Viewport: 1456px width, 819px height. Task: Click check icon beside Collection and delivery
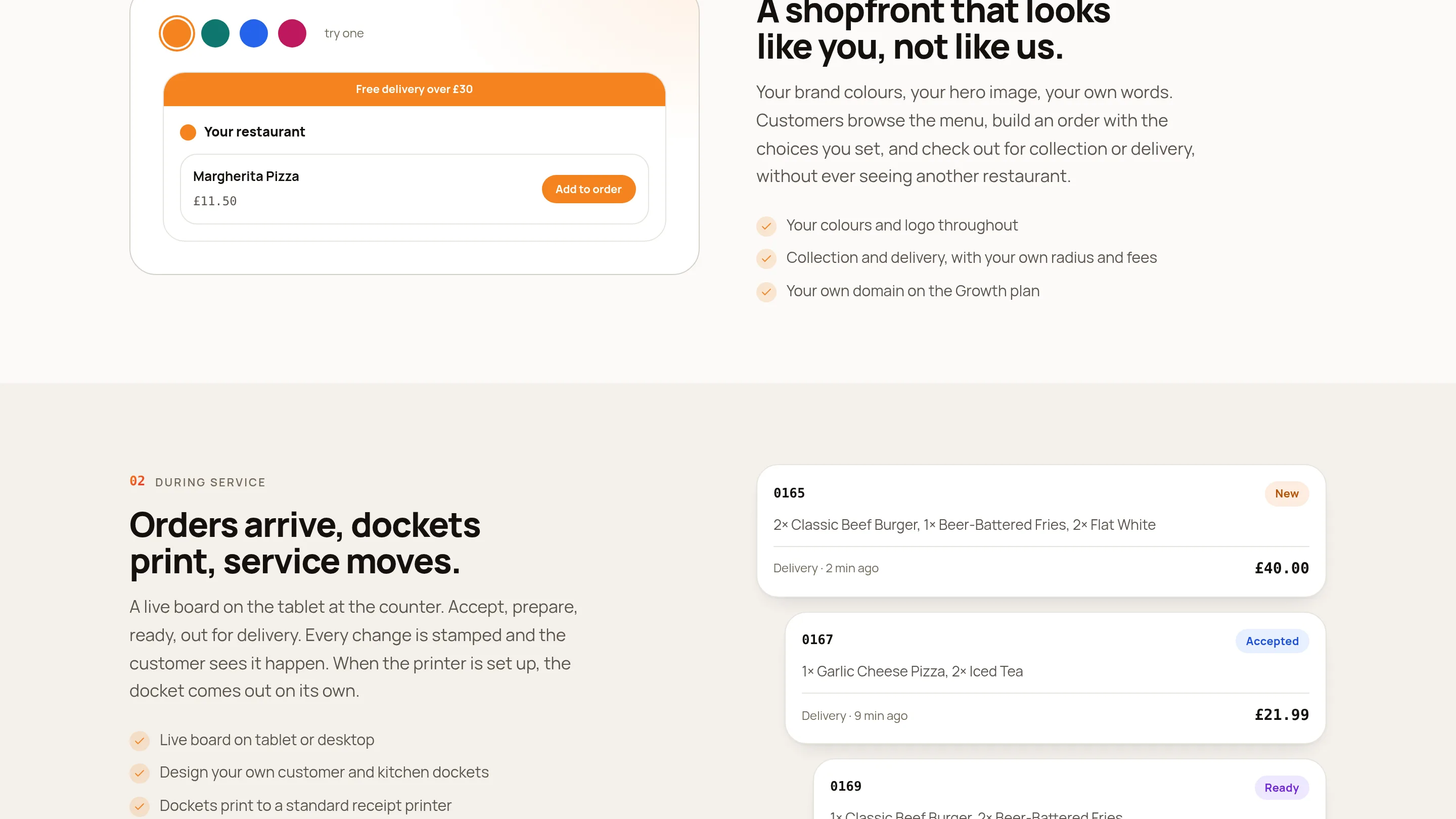pyautogui.click(x=766, y=258)
